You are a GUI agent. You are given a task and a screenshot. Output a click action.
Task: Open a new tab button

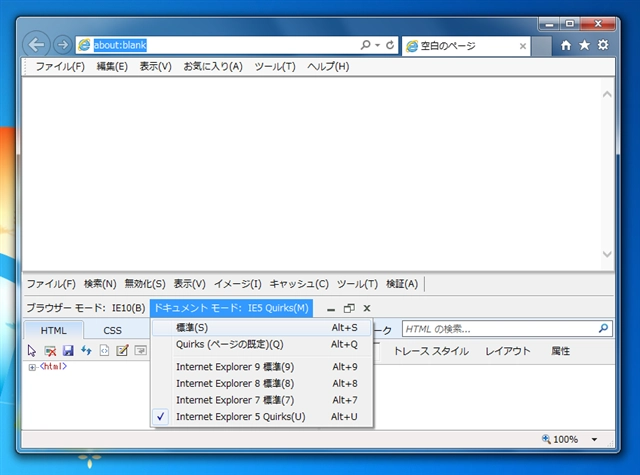(x=542, y=46)
